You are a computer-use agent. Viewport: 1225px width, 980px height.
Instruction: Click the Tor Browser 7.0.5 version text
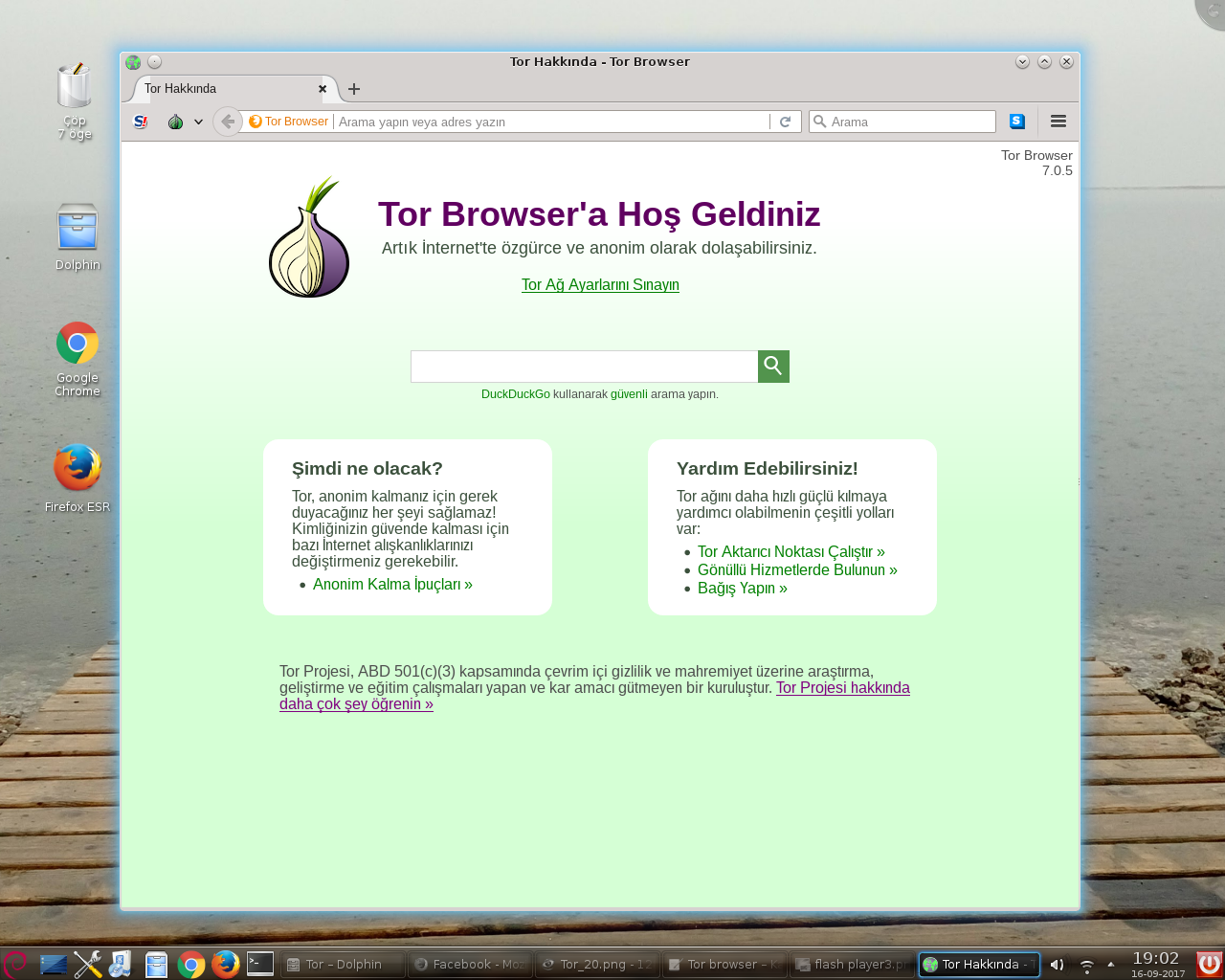pos(1036,163)
